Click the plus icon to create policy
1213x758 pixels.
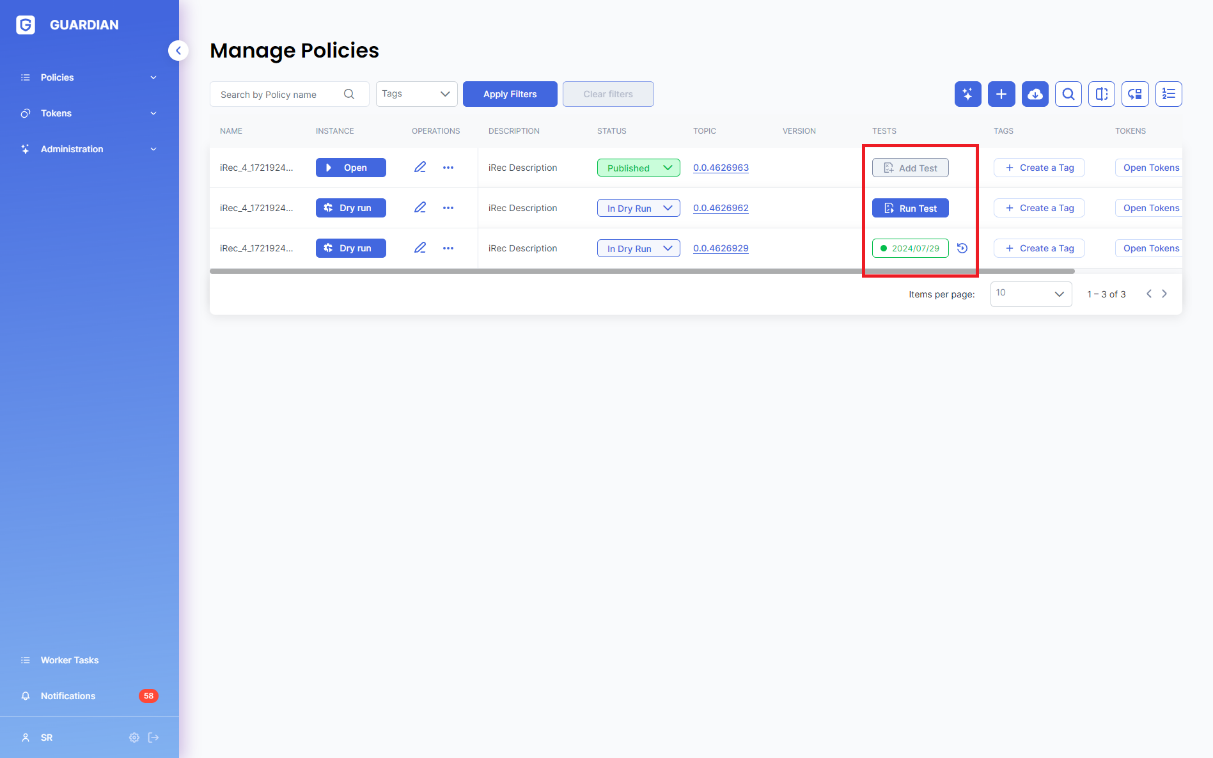coord(1001,94)
